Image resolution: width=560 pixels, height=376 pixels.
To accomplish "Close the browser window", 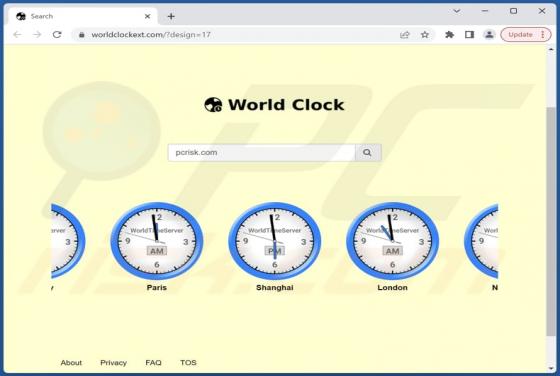I will (x=542, y=11).
